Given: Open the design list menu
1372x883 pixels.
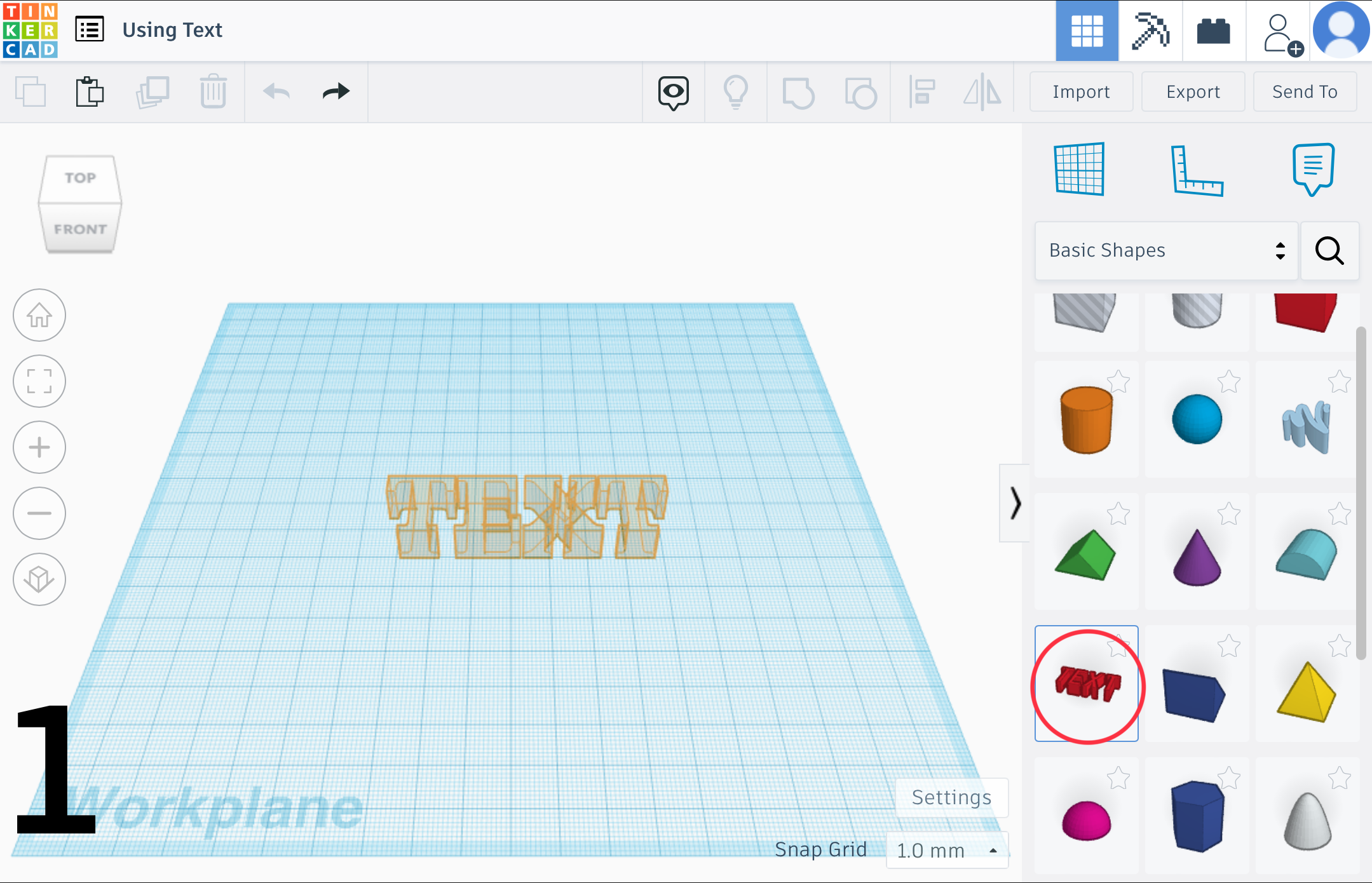Looking at the screenshot, I should [x=89, y=29].
